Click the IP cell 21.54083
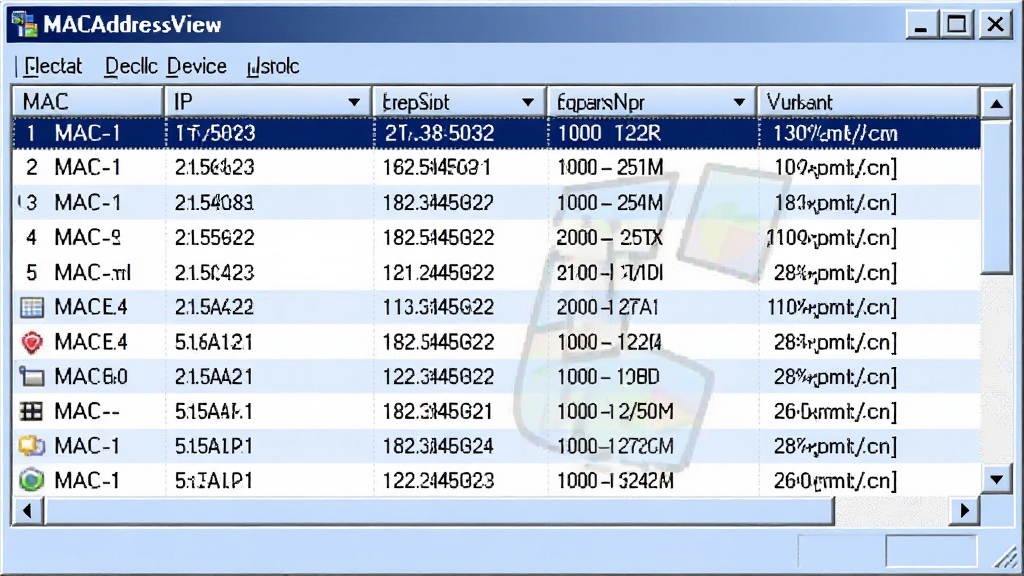The height and width of the screenshot is (576, 1024). click(x=214, y=202)
